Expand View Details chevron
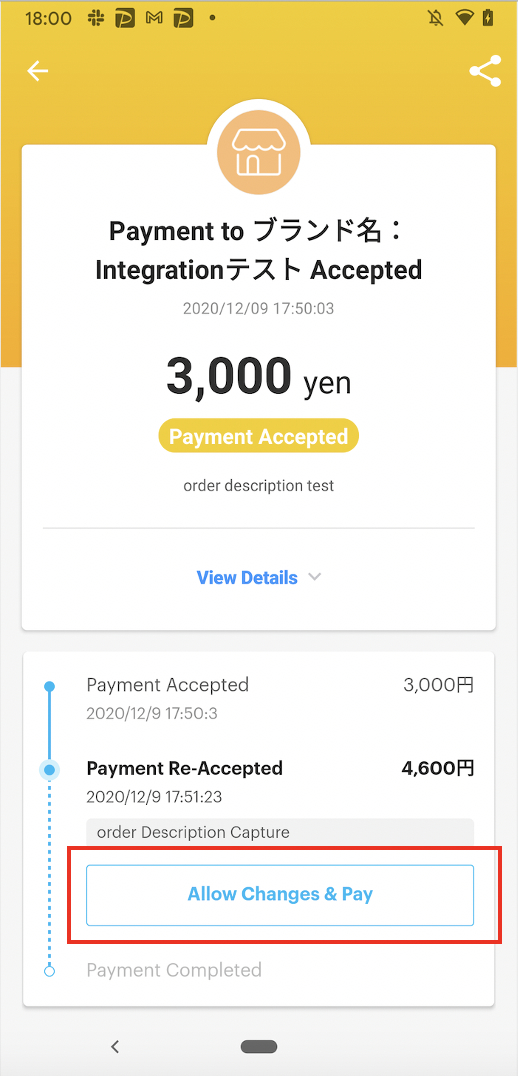The width and height of the screenshot is (518, 1076). pyautogui.click(x=314, y=577)
